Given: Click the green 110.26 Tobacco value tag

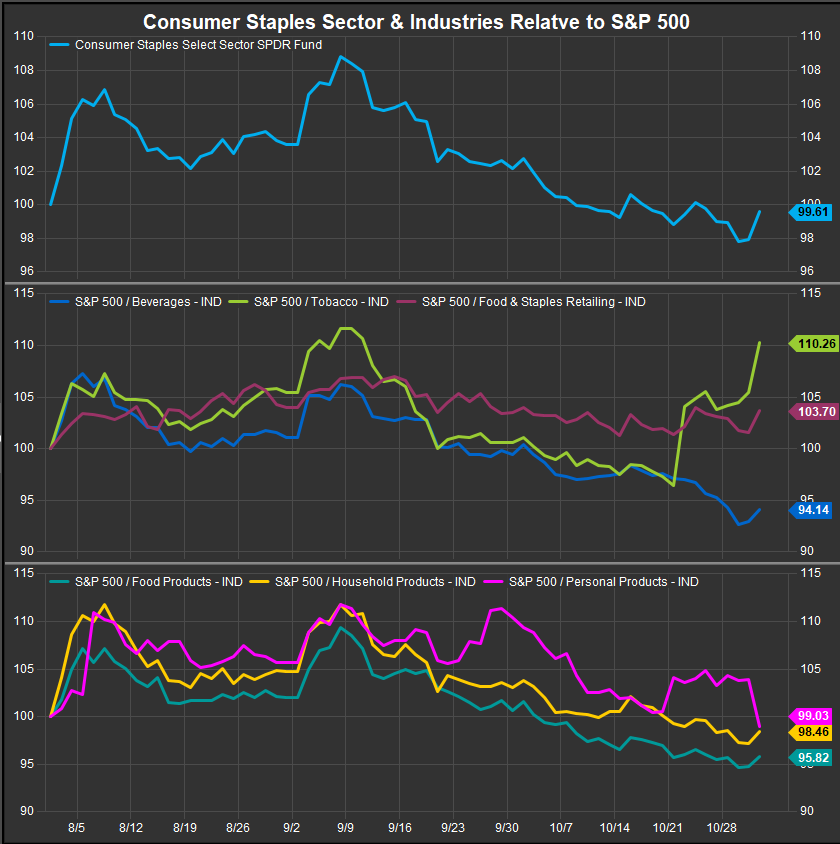Looking at the screenshot, I should [813, 343].
